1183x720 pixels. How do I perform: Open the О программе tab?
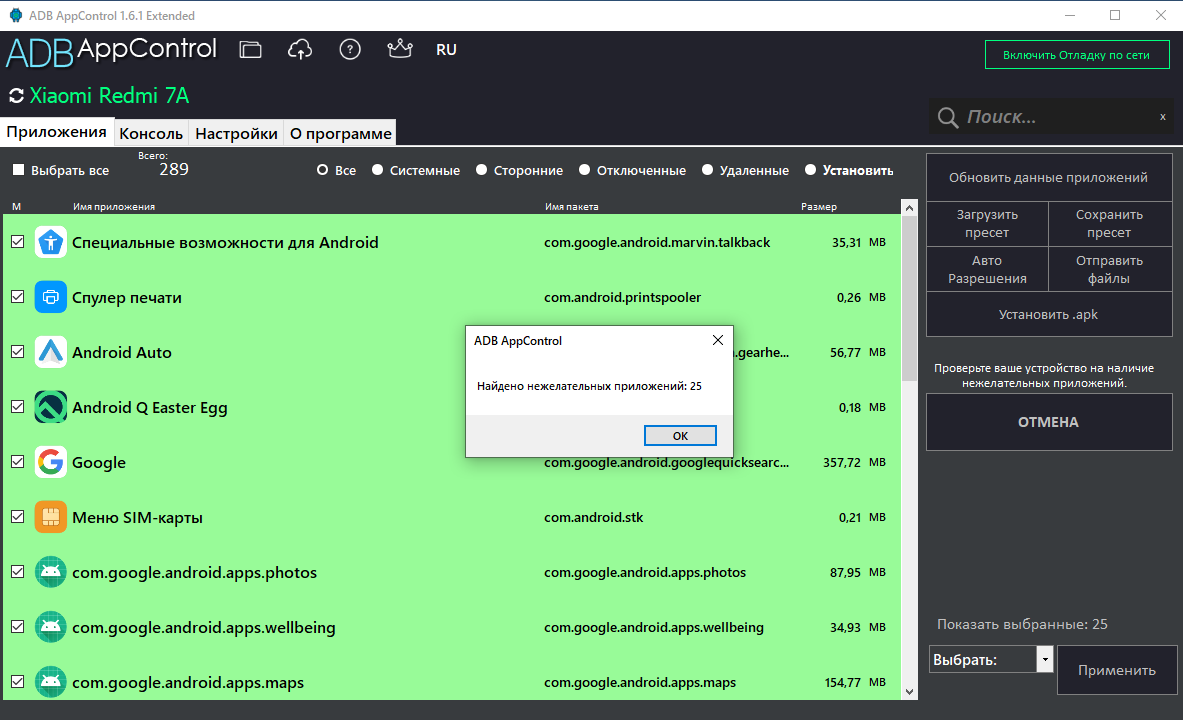(340, 134)
